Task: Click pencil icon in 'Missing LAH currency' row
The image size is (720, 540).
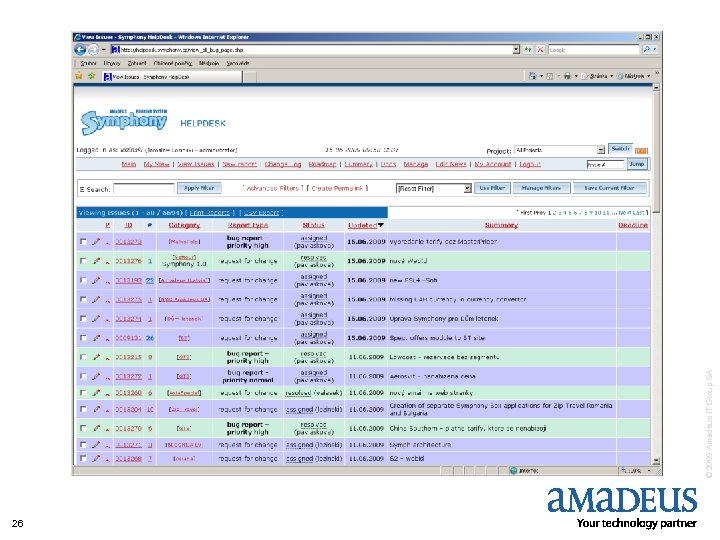Action: click(x=96, y=299)
